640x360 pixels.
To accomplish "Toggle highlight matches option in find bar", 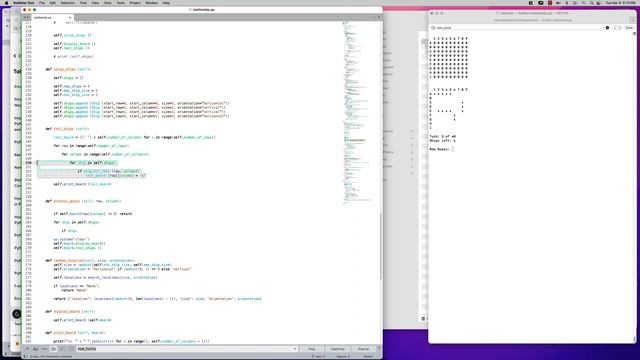I will coord(71,349).
